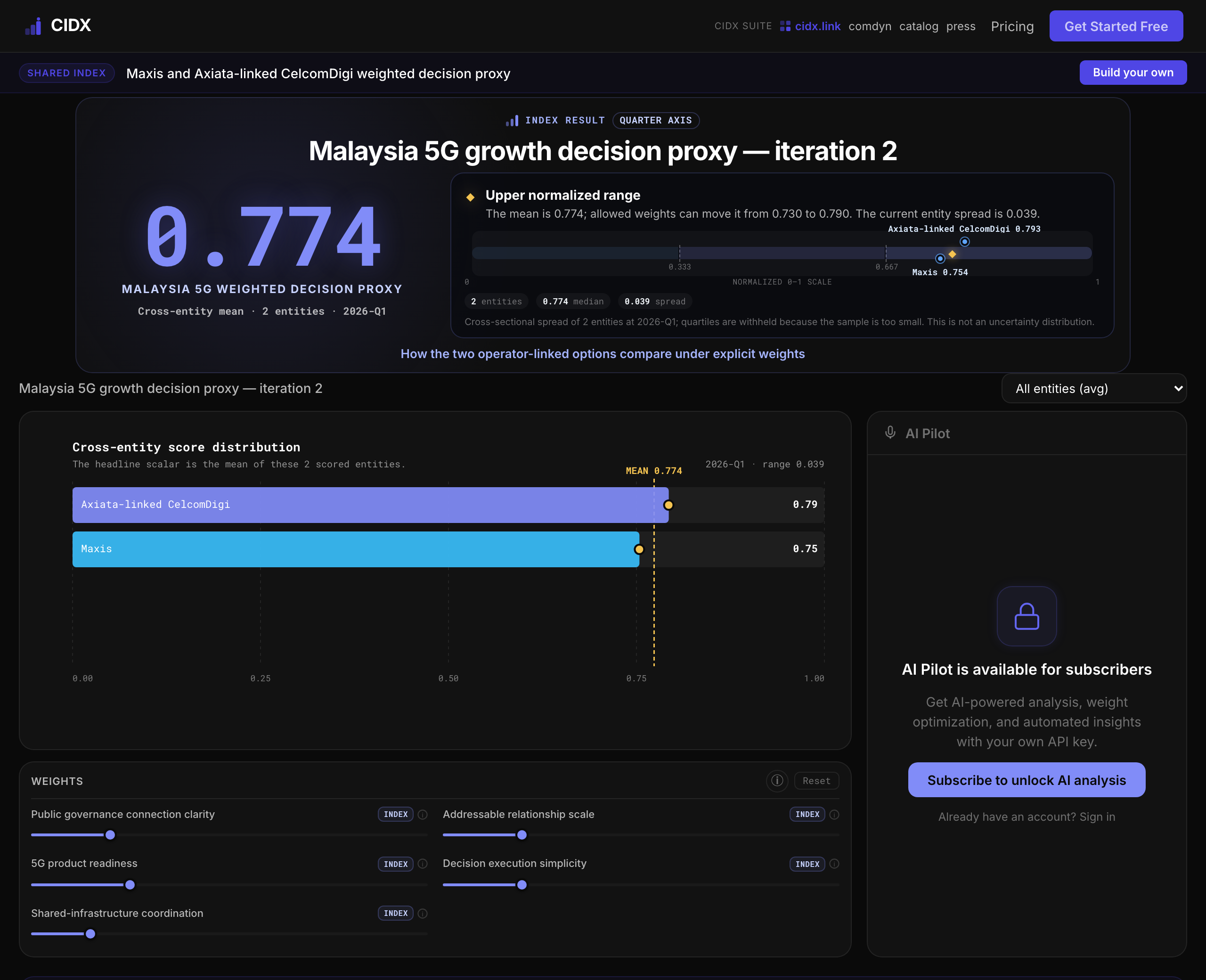This screenshot has width=1206, height=980.
Task: Click the SHARED INDEX badge
Action: tap(66, 73)
